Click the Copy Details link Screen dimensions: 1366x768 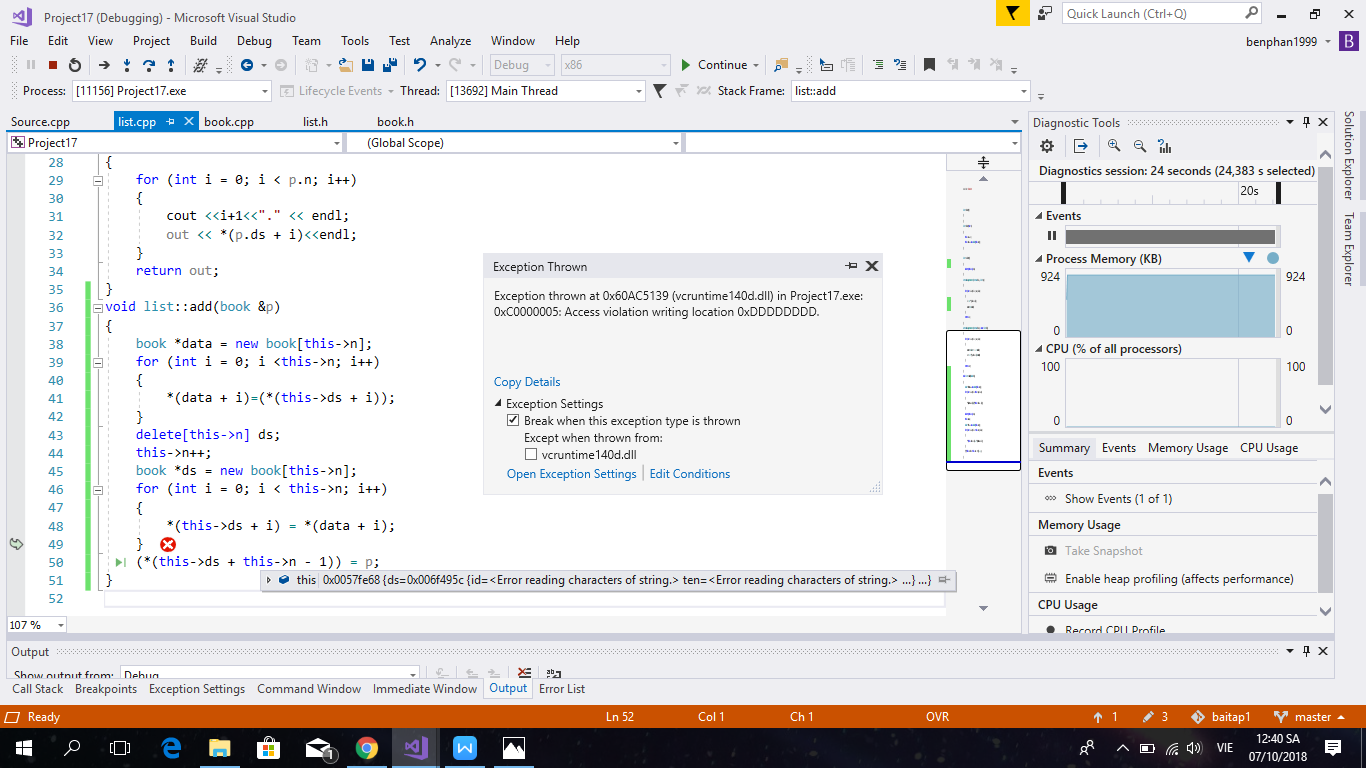[527, 382]
